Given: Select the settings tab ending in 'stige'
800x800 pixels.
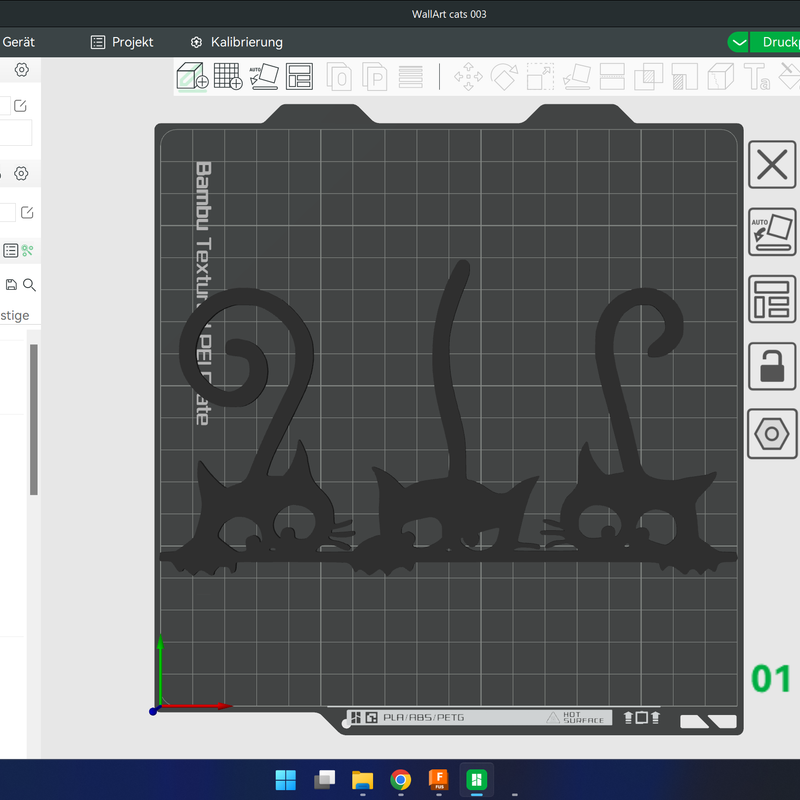Looking at the screenshot, I should pyautogui.click(x=14, y=315).
